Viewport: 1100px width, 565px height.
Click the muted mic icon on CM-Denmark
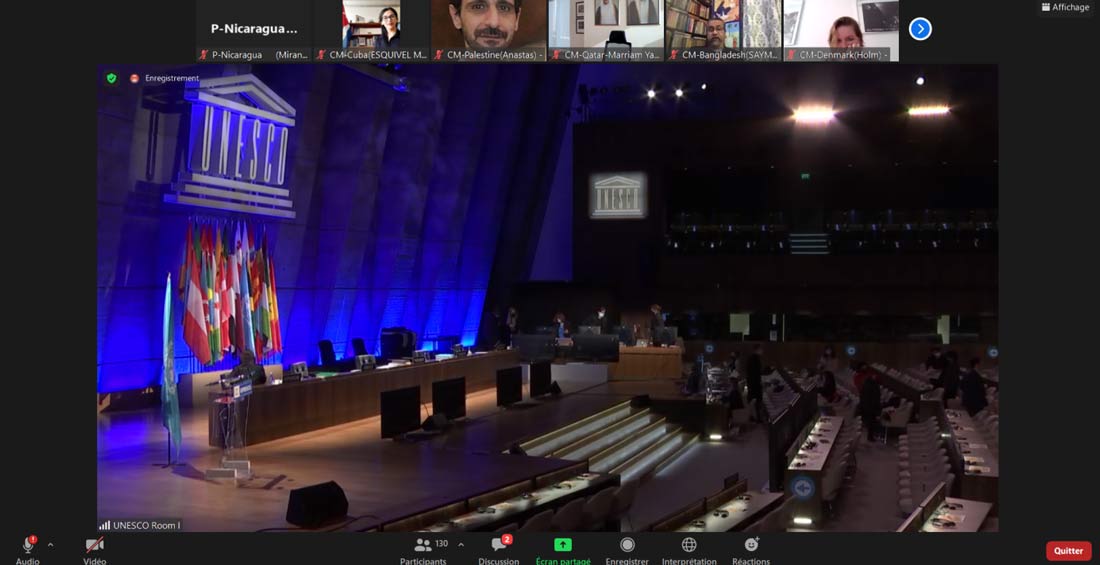(x=792, y=55)
